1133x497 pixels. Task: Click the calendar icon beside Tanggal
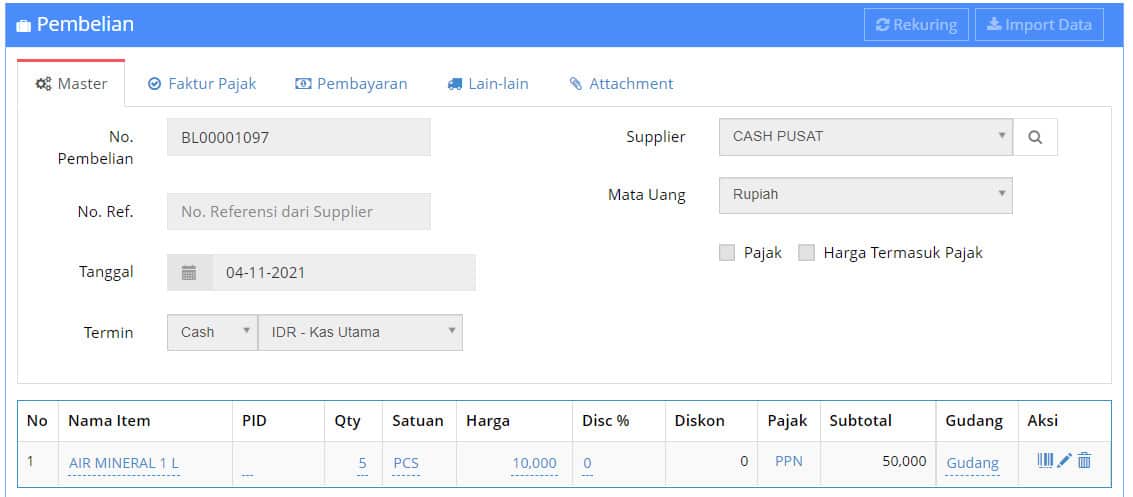(189, 272)
